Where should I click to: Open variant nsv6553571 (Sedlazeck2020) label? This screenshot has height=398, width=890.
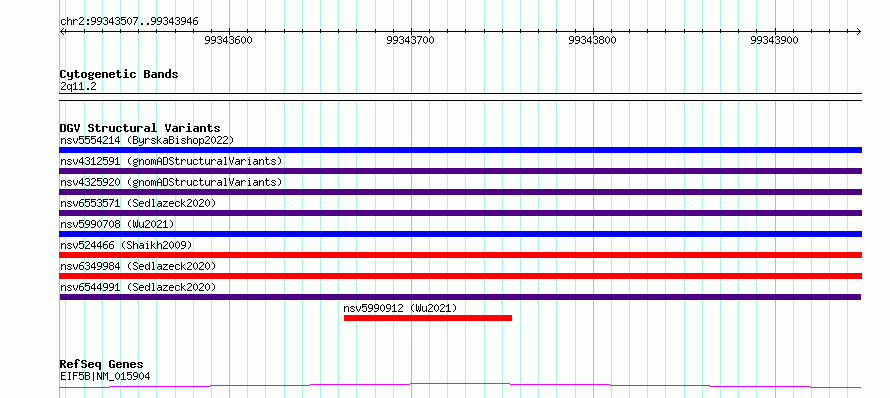(138, 203)
